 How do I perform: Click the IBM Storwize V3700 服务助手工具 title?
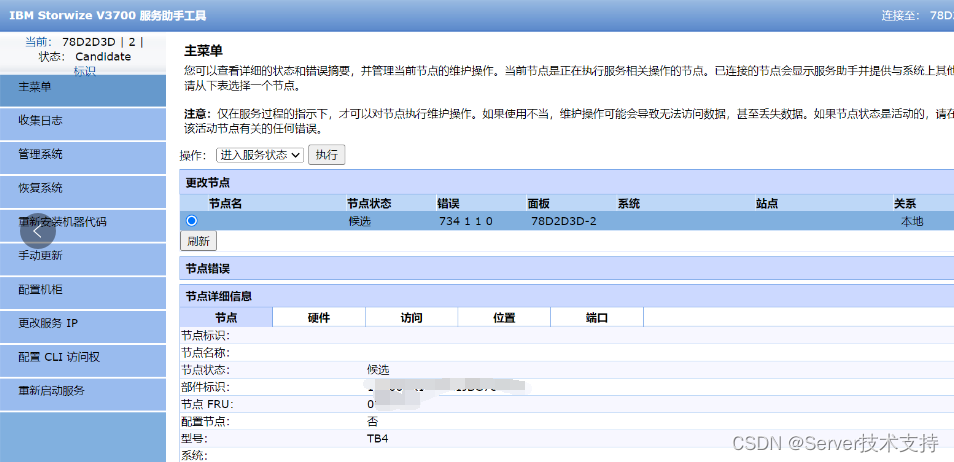pos(108,16)
